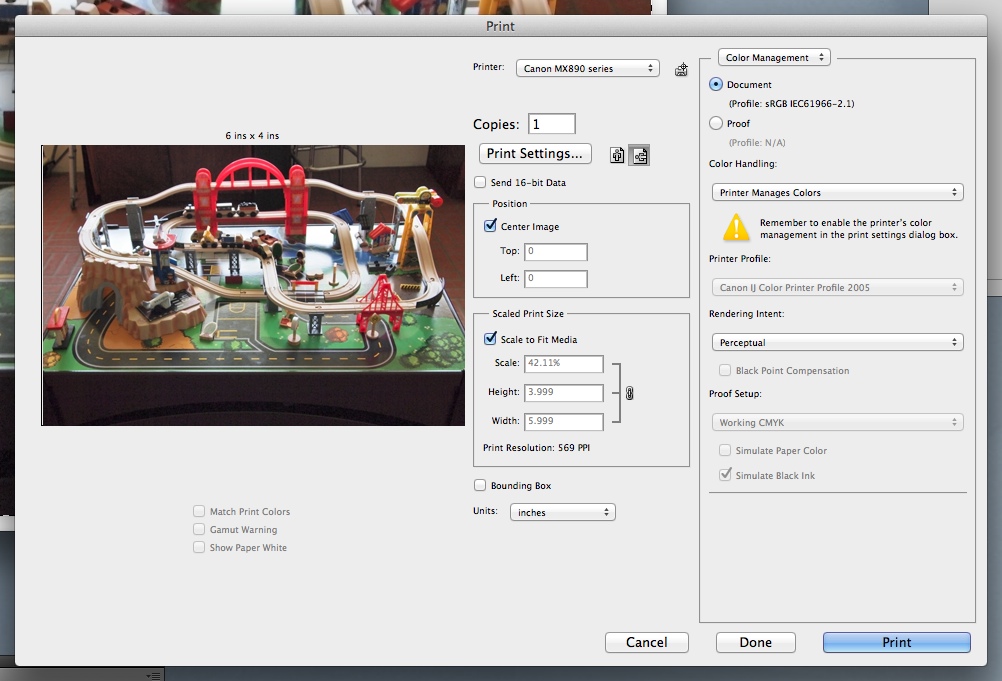This screenshot has width=1002, height=681.
Task: Open the inches Units dropdown
Action: tap(562, 512)
